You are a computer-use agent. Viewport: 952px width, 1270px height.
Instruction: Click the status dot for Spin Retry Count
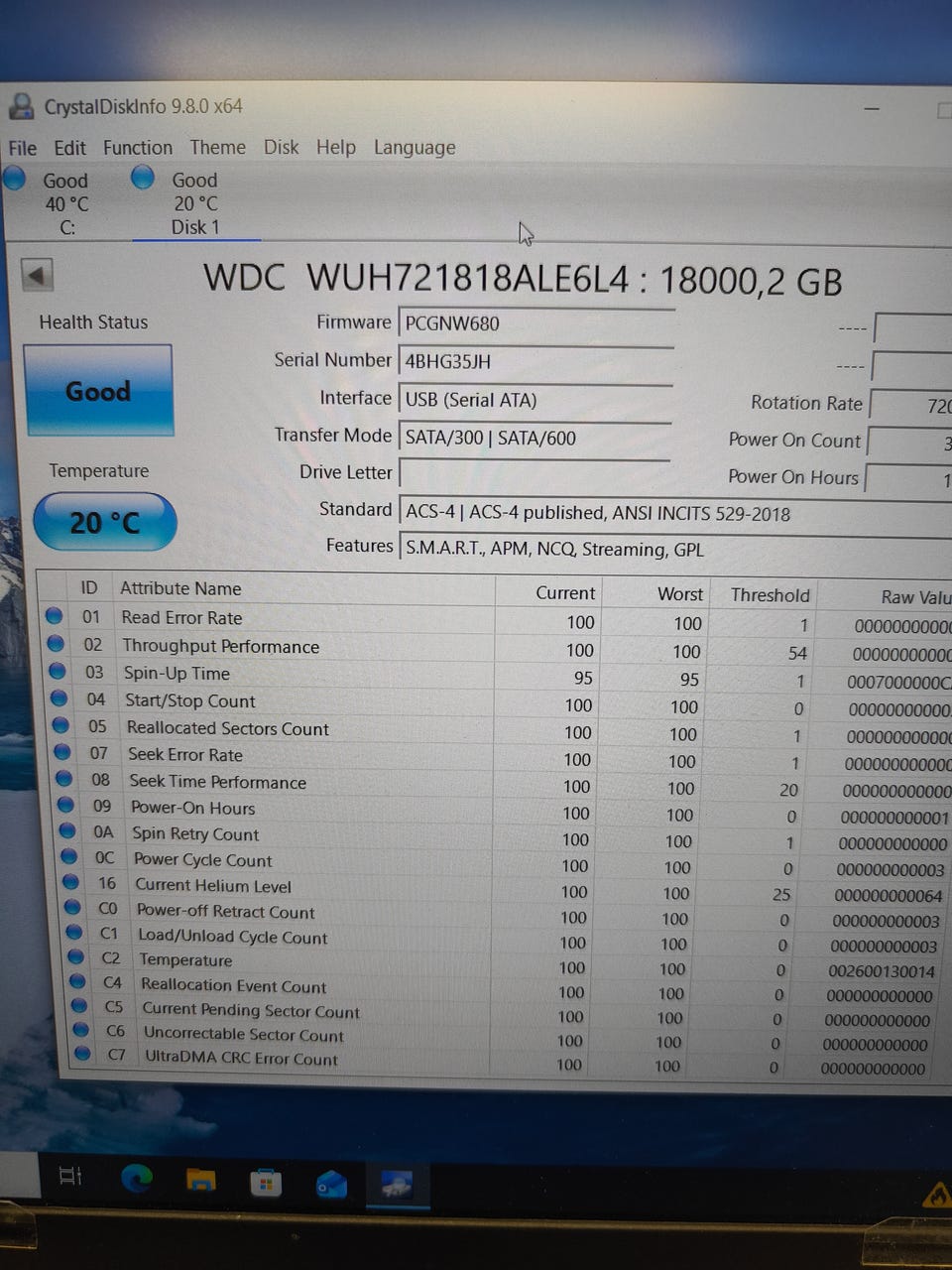(x=67, y=830)
